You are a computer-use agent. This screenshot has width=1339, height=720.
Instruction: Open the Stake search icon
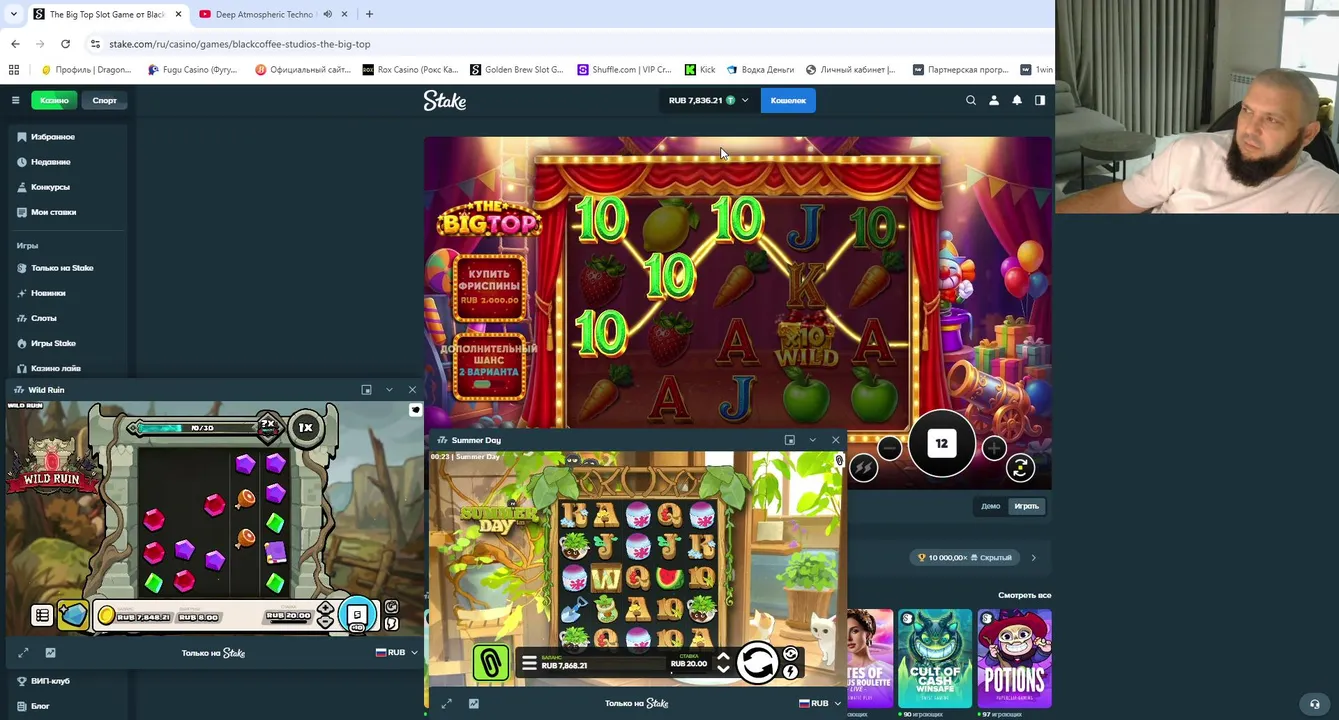pyautogui.click(x=971, y=100)
